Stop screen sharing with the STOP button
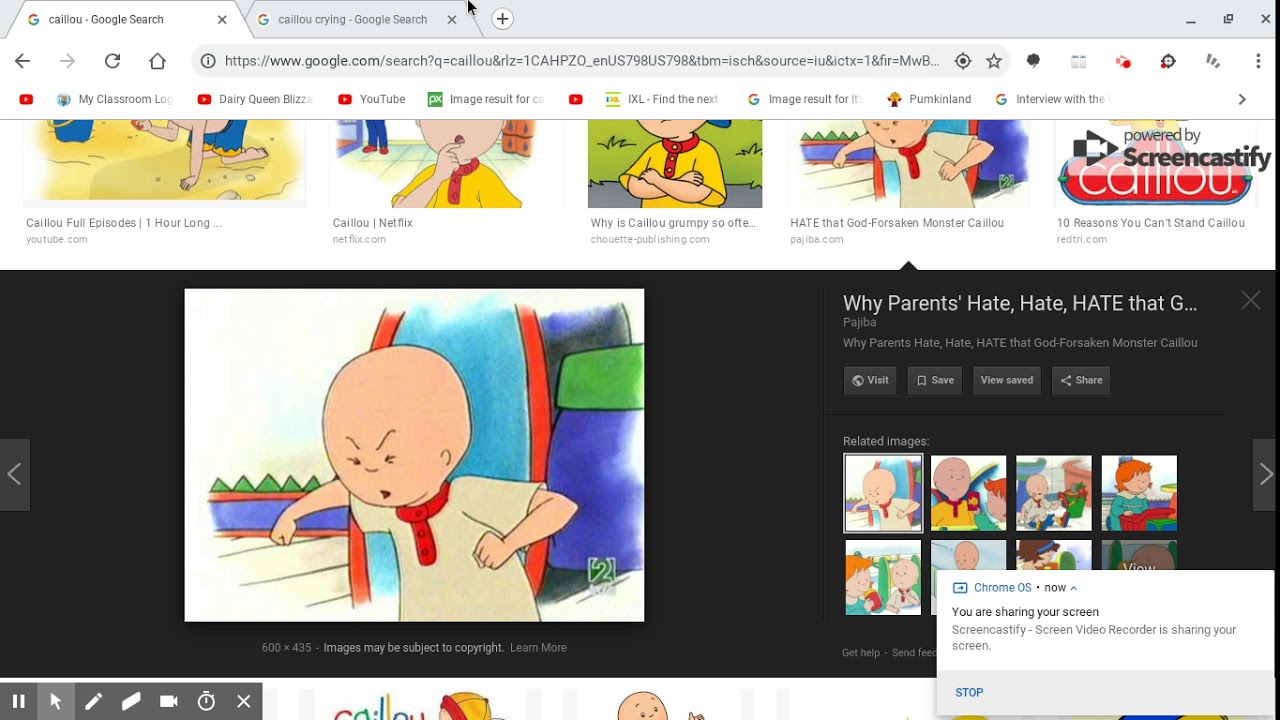 969,692
